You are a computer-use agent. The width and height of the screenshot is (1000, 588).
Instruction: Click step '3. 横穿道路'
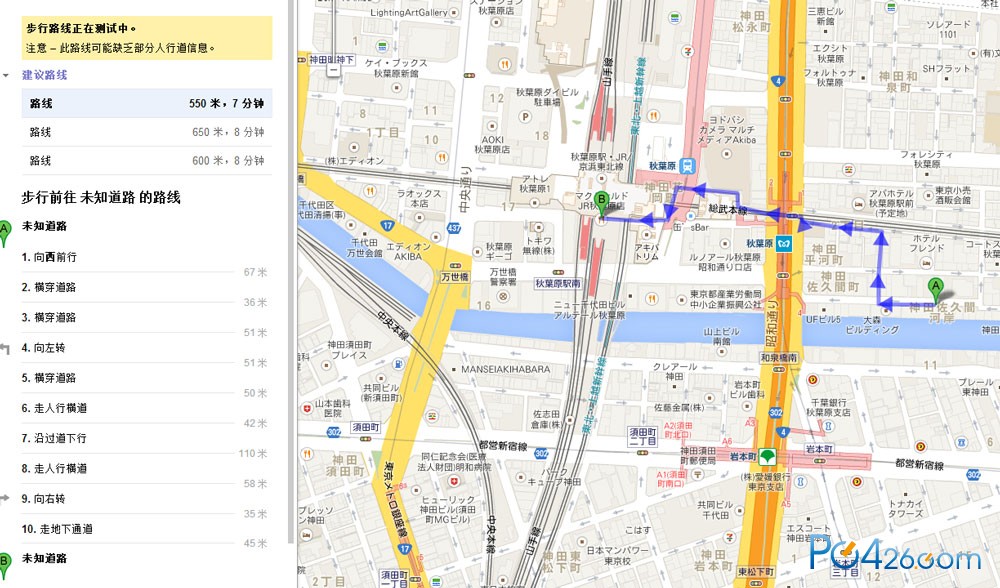49,318
